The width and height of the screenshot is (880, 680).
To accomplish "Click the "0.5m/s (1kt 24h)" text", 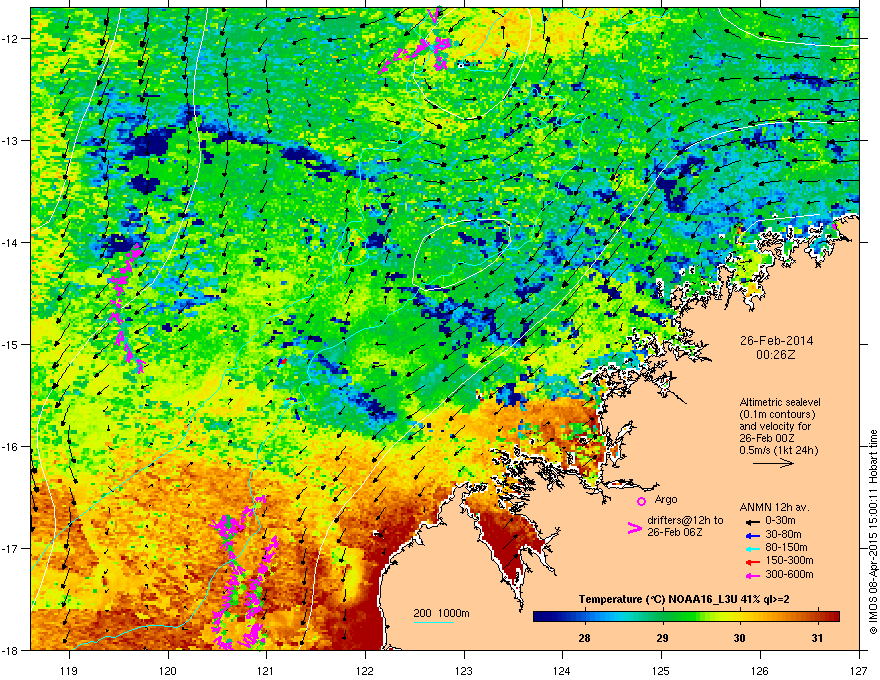I will [778, 450].
